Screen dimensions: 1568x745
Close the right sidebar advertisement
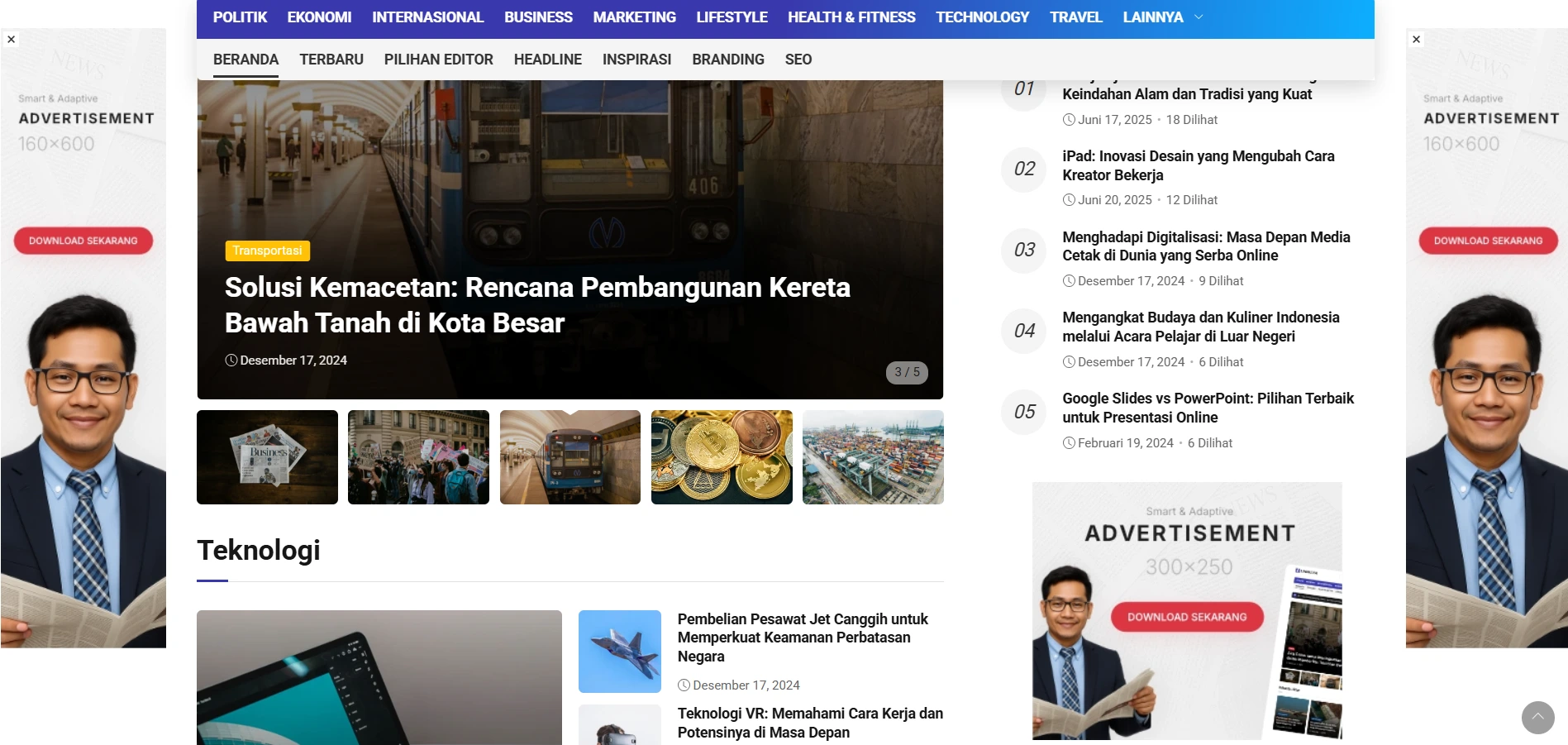[1416, 39]
